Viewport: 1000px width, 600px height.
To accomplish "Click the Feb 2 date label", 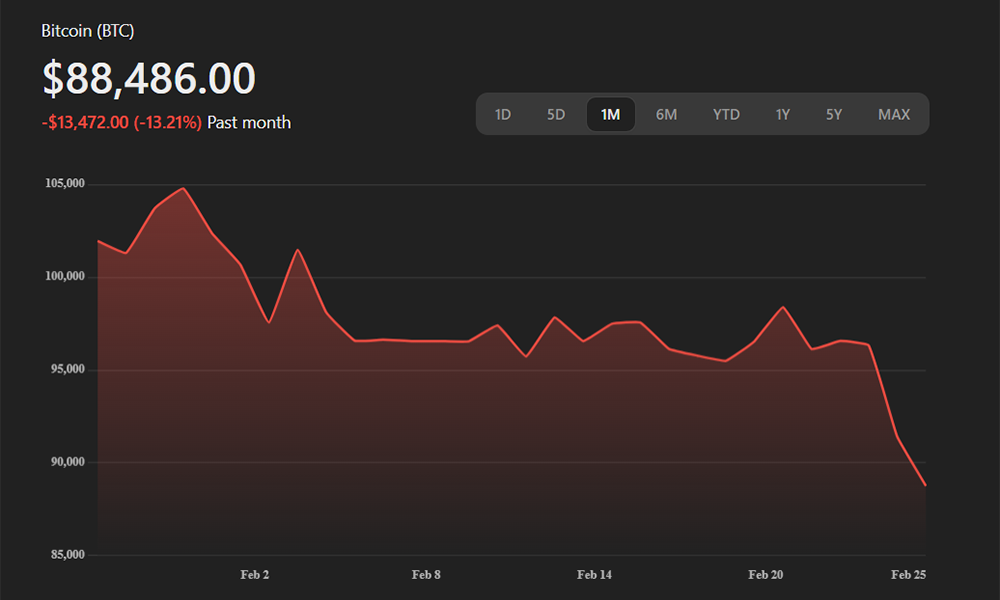I will tap(254, 574).
